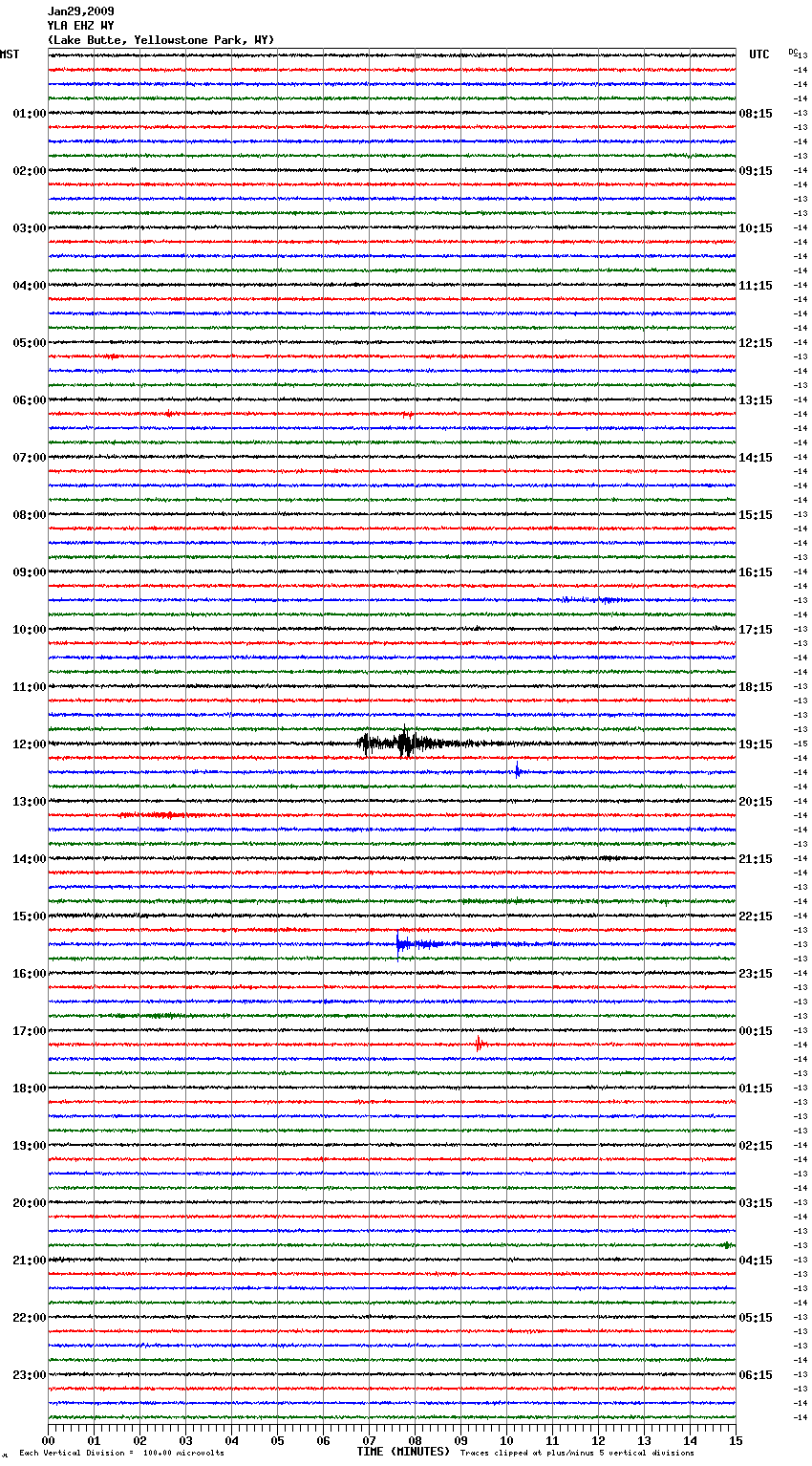This screenshot has height=1466, width=812.
Task: Click the 04:15 UTC time label
Action: [756, 1261]
